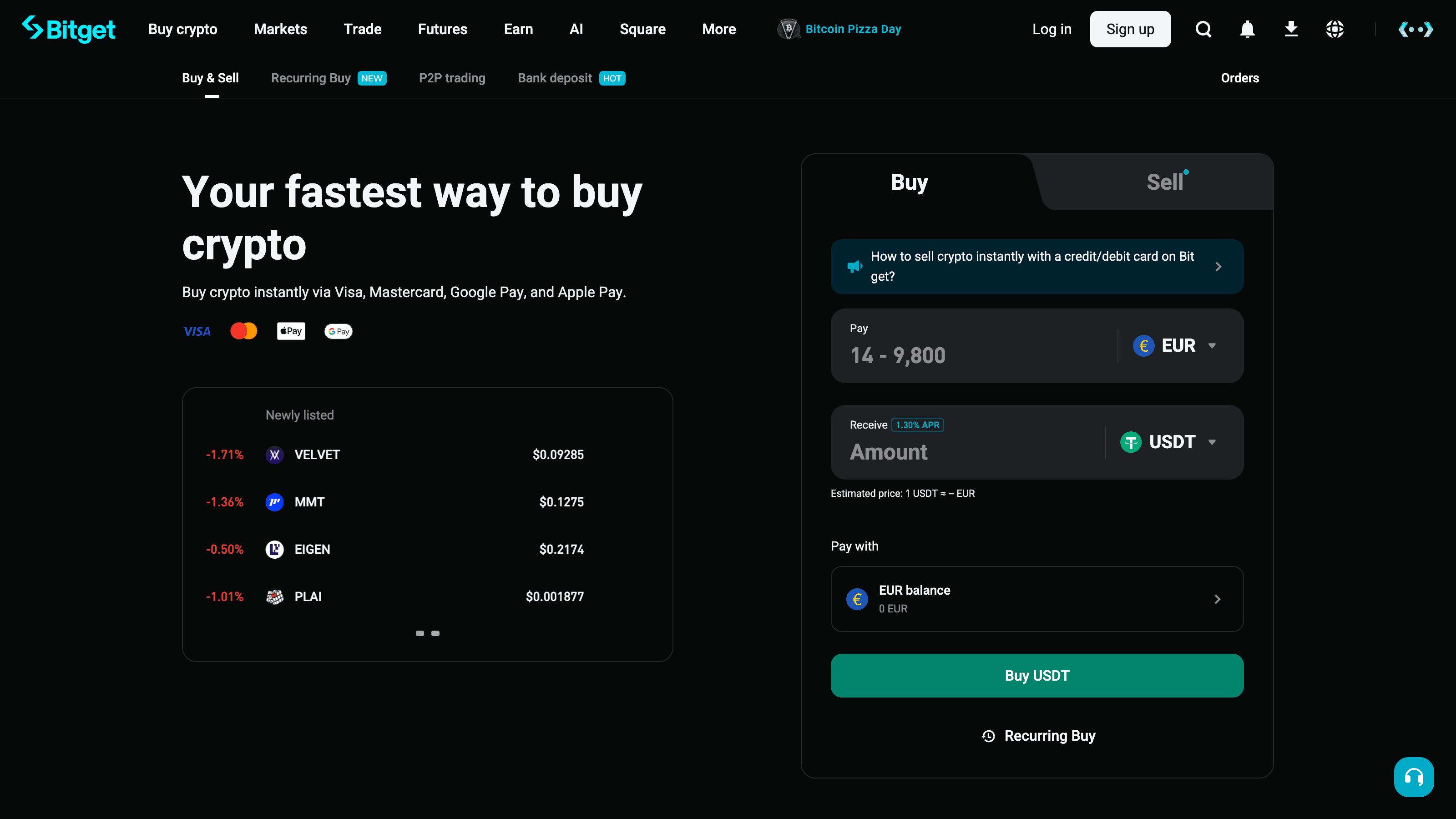Click the download app icon
Viewport: 1456px width, 819px height.
point(1291,29)
